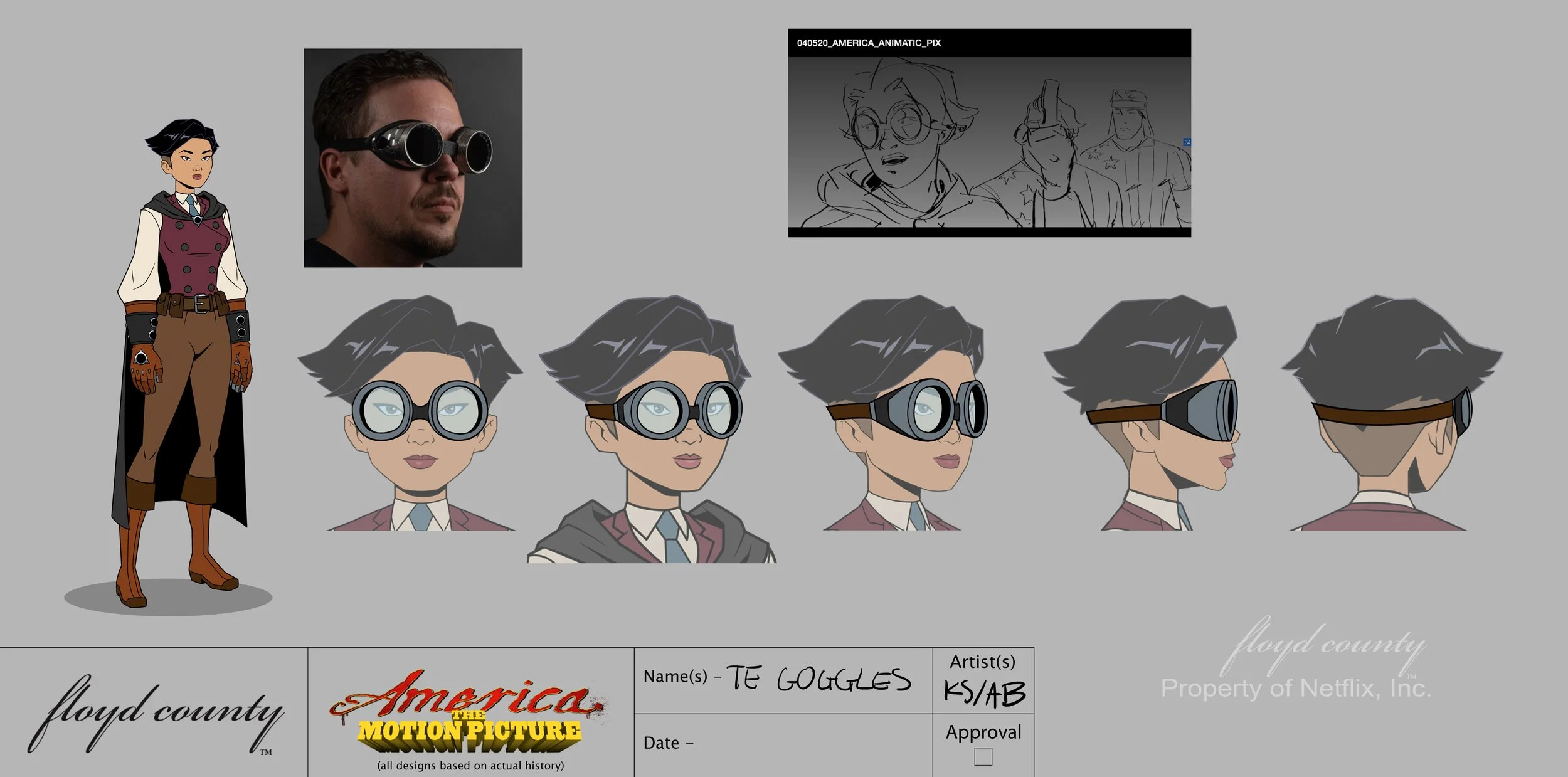Screen dimensions: 1568x777
Task: Click the 'Artist(s)' label
Action: (982, 662)
